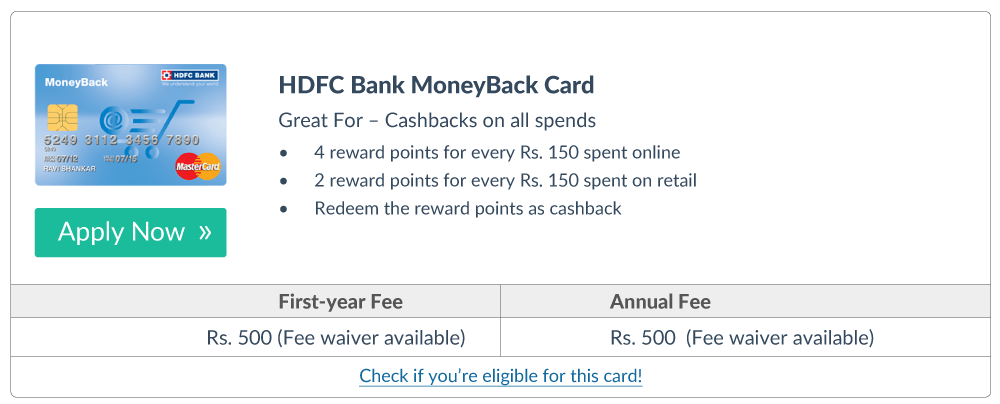Screen dimensions: 1000x404
Task: Click the annual Rs. 500 fee waiver cell
Action: pos(742,338)
